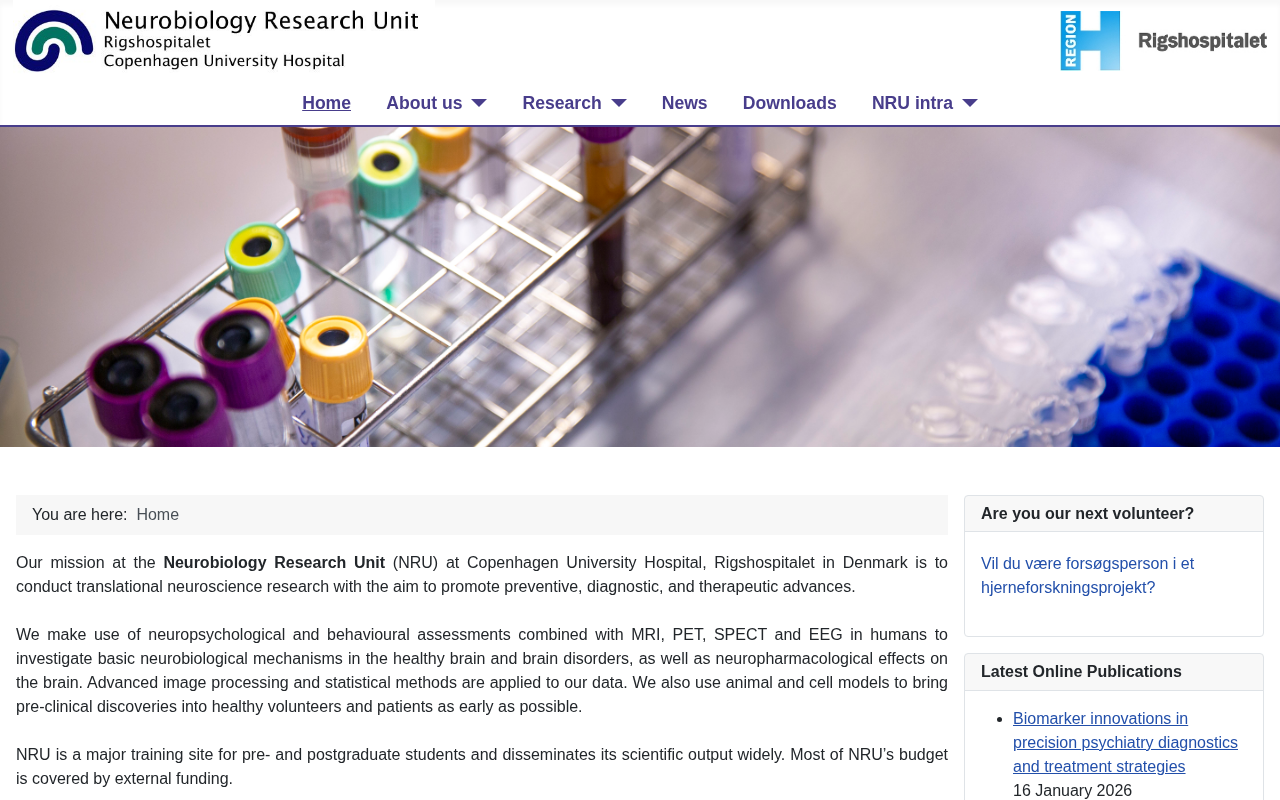This screenshot has width=1280, height=800.
Task: Click the 'Are you our next volunteer?' heading
Action: pos(1087,514)
